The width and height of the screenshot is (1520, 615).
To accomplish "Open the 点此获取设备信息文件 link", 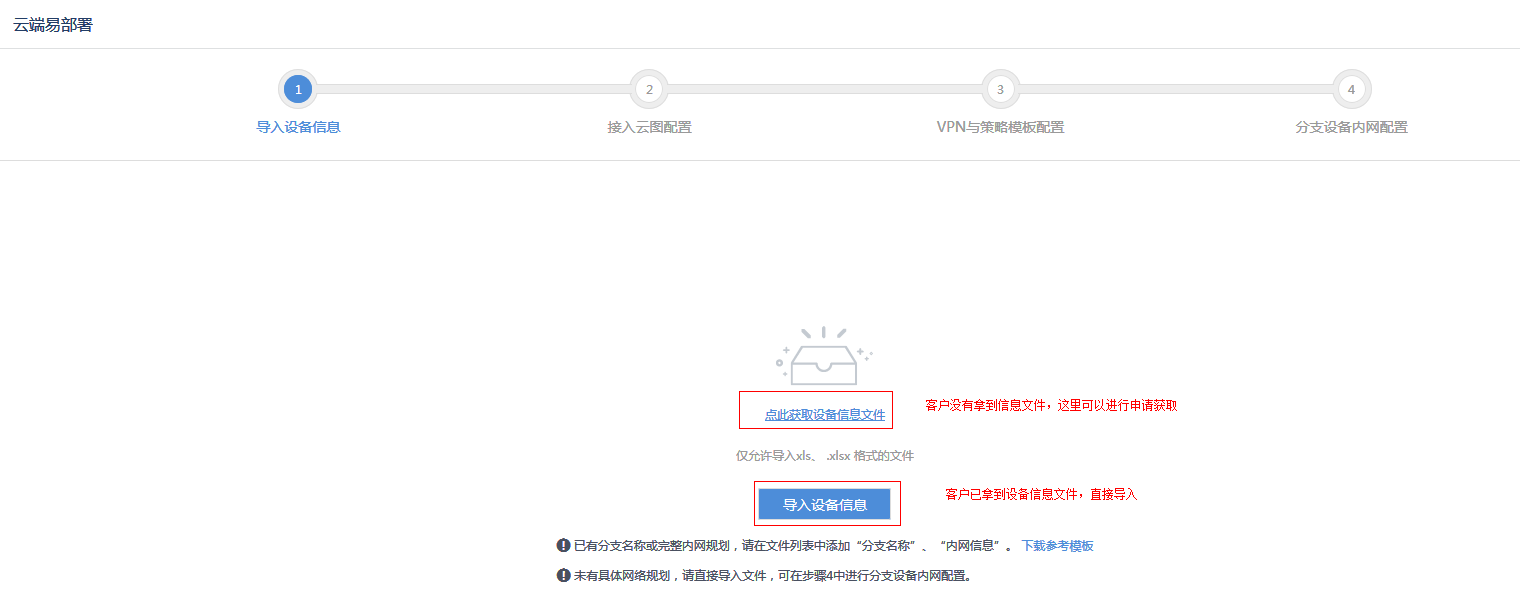I will coord(825,415).
